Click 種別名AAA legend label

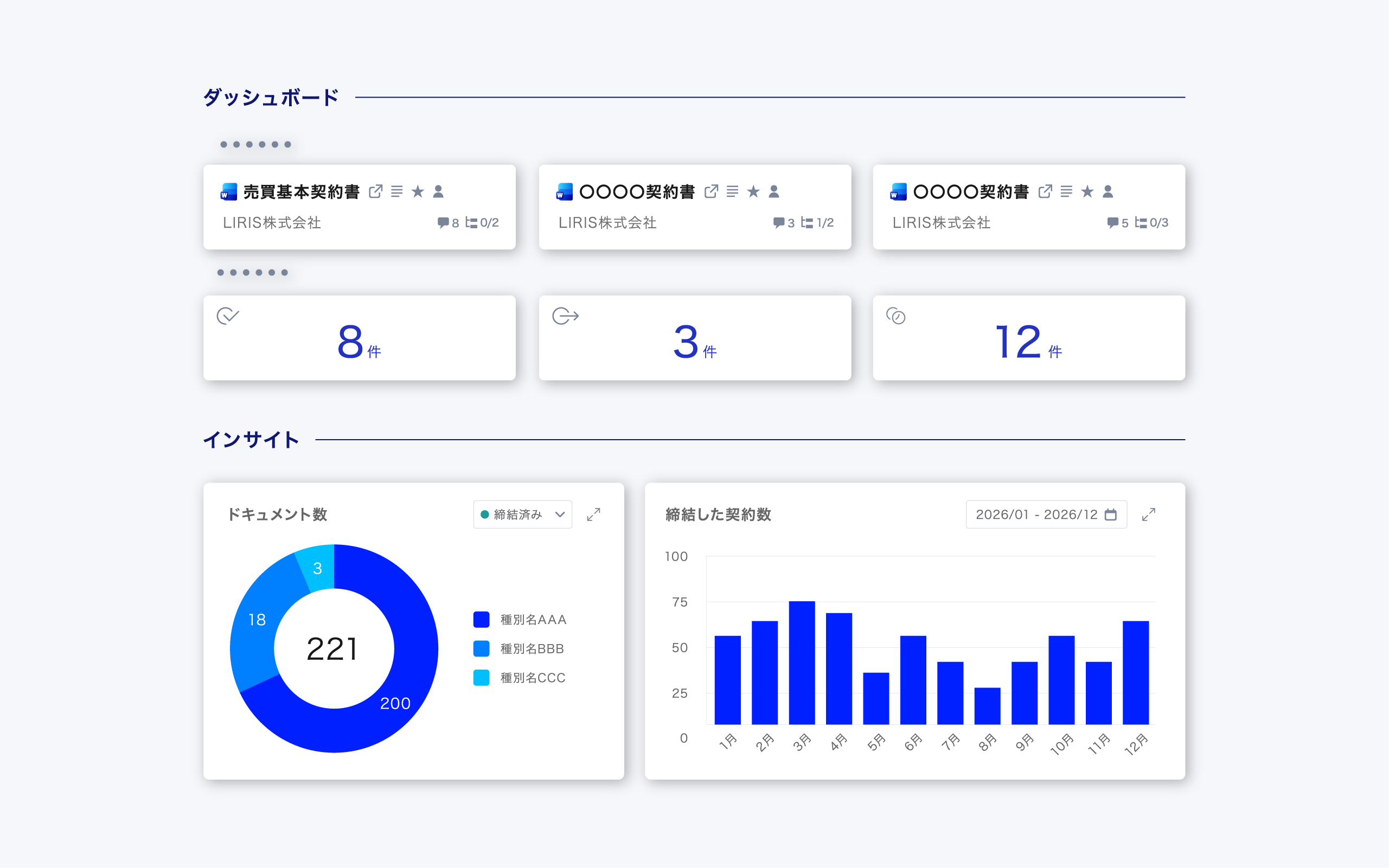pos(534,620)
